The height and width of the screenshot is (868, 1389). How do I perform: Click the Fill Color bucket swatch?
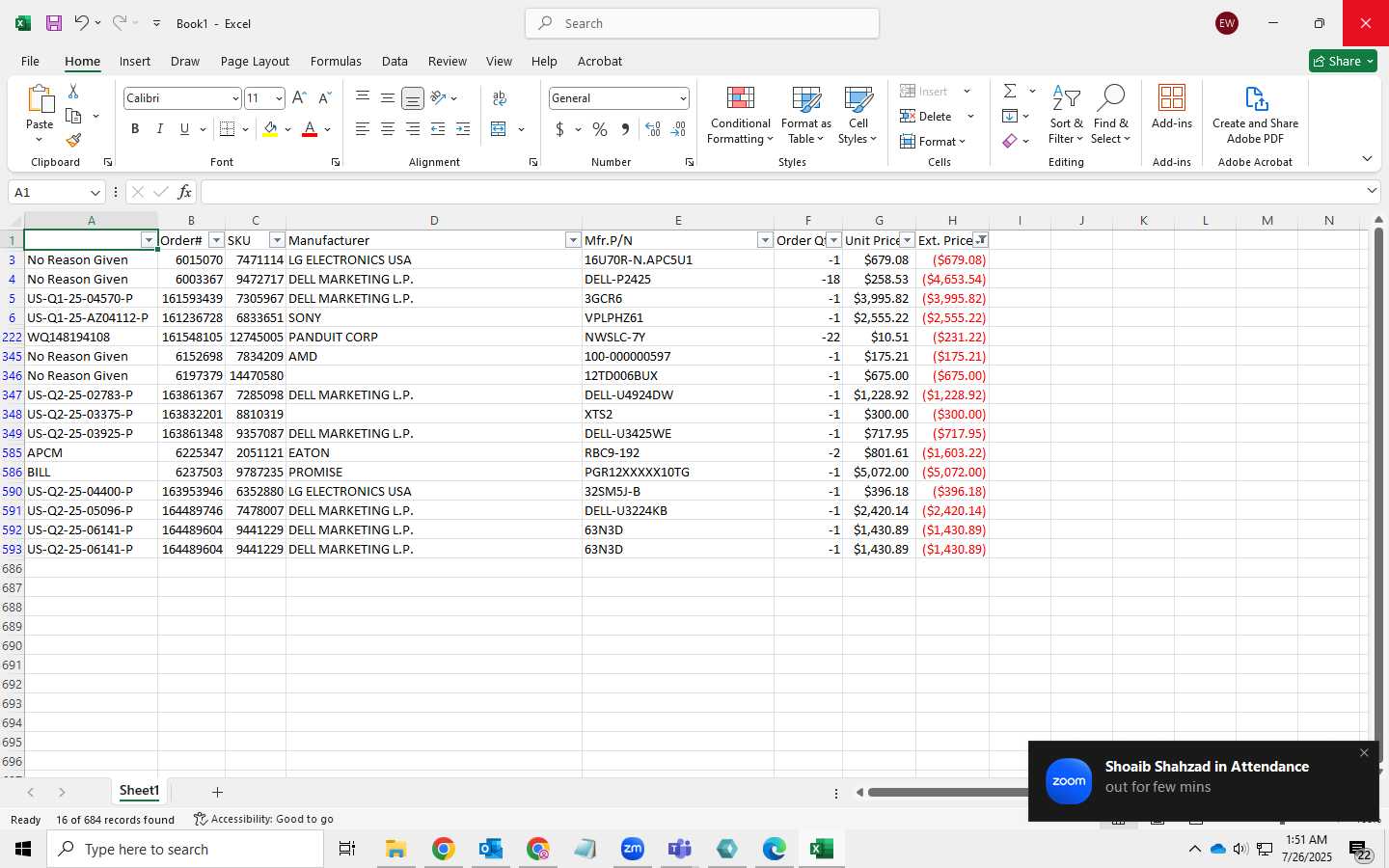[x=270, y=129]
